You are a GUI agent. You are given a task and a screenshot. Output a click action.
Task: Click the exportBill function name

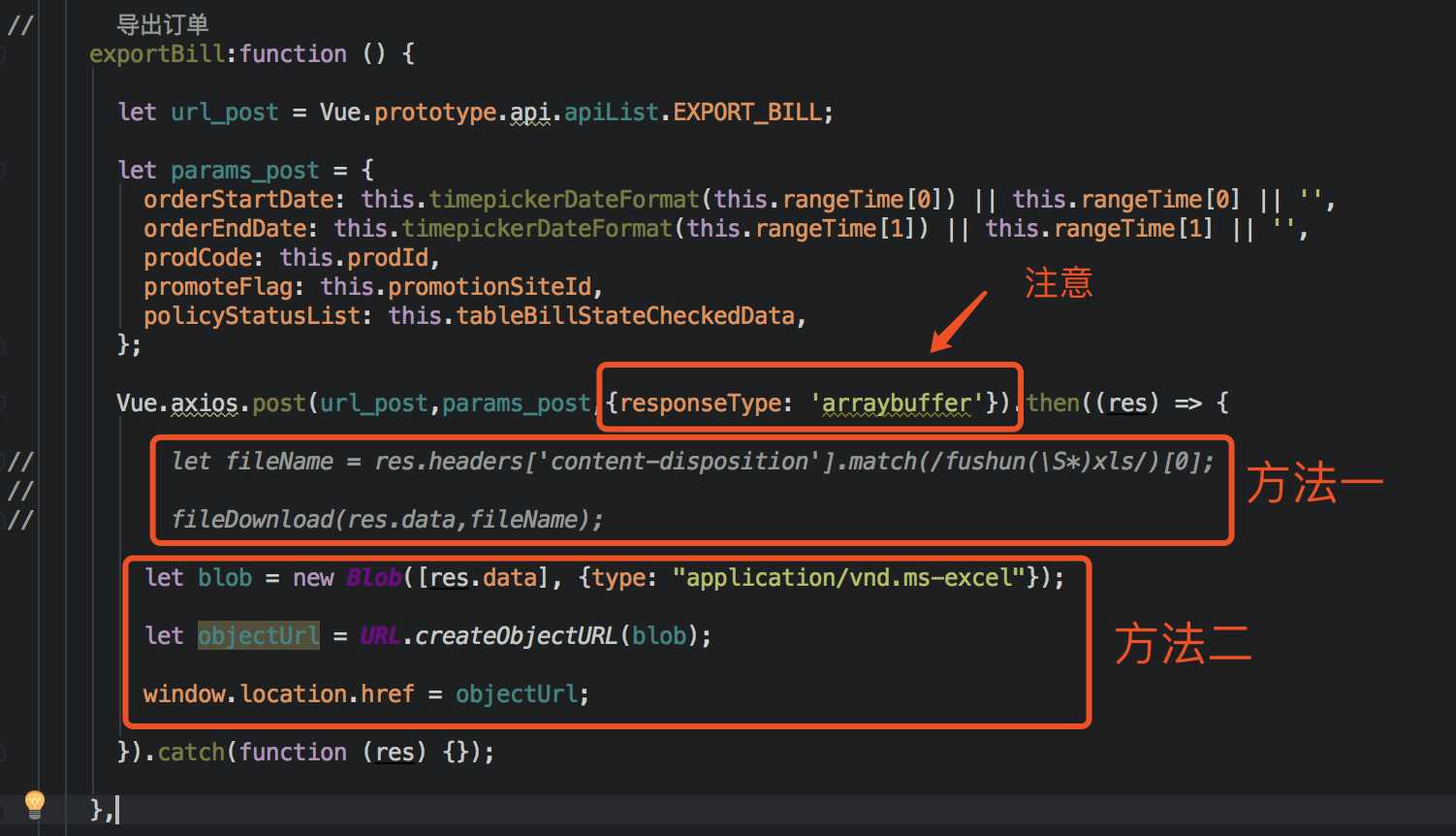click(157, 54)
